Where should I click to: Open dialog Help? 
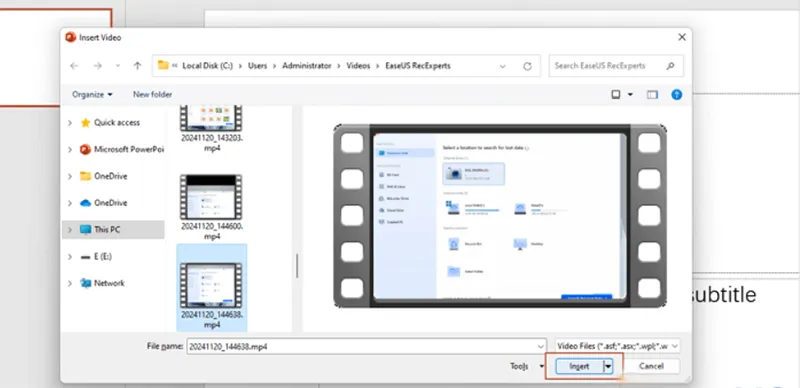[x=677, y=94]
